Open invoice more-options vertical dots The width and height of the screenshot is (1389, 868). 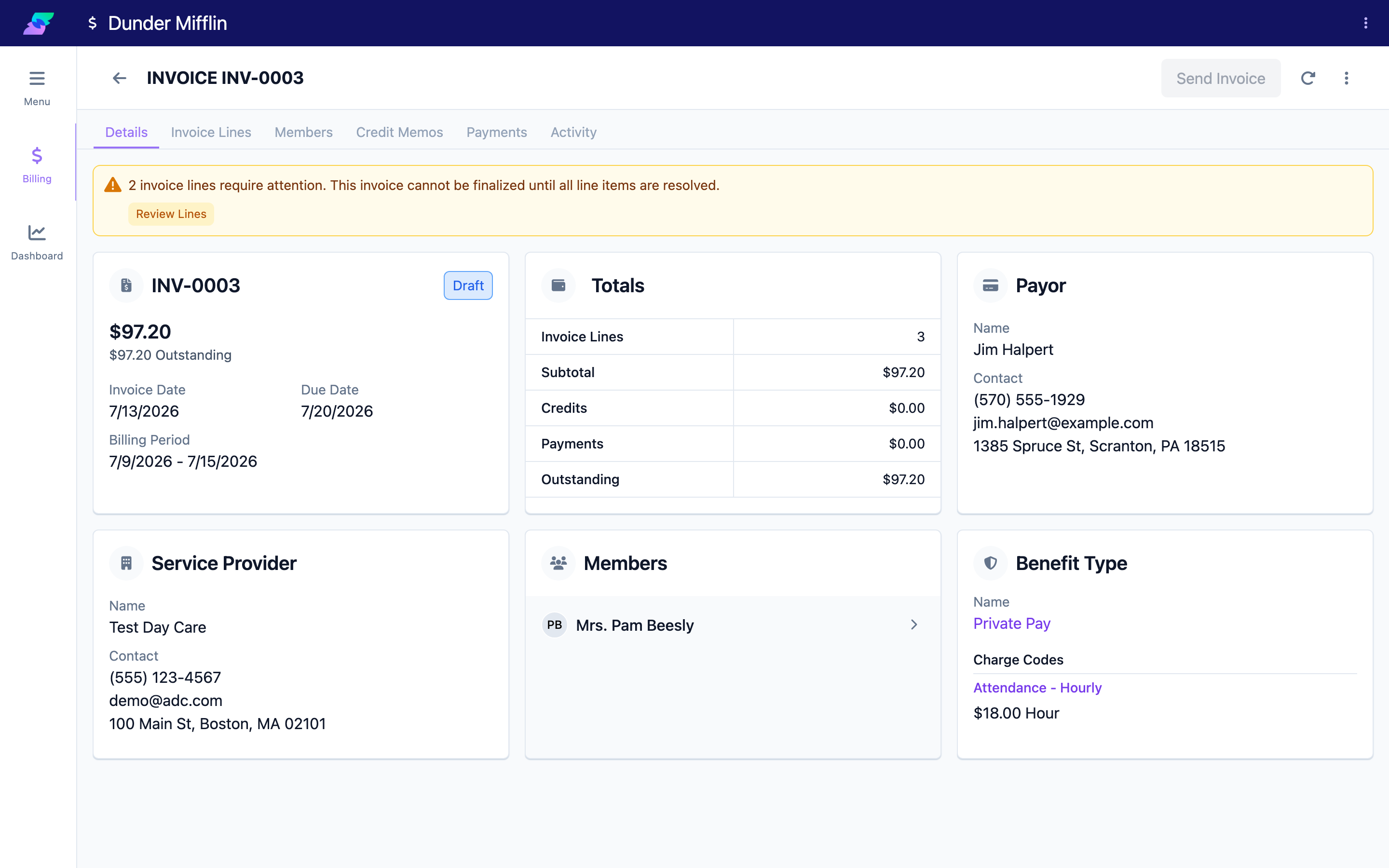[x=1347, y=78]
